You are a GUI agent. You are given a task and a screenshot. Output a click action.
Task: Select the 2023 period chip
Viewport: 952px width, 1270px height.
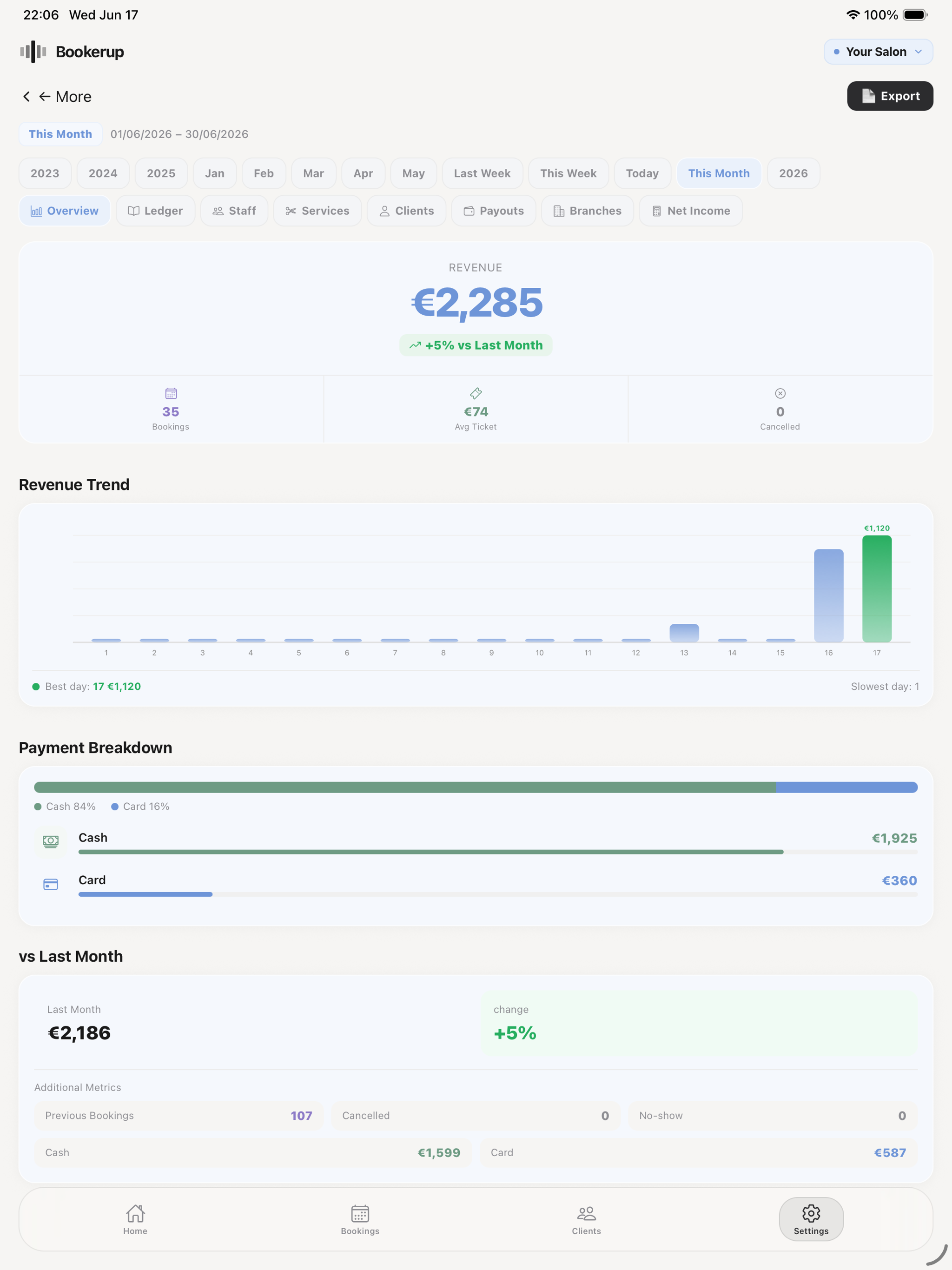click(45, 173)
